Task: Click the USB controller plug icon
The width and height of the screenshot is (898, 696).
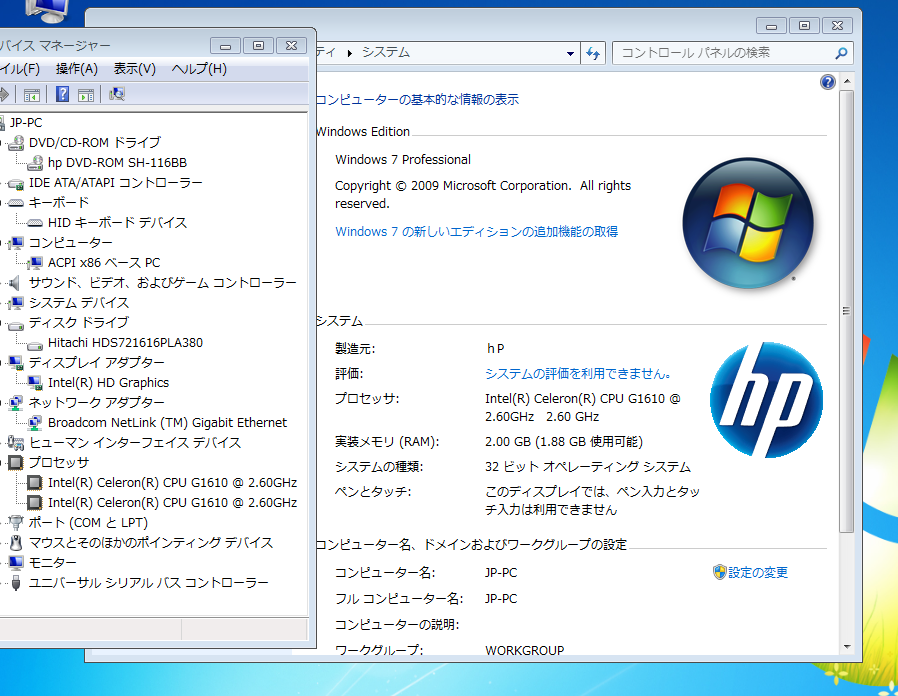Action: [x=16, y=583]
